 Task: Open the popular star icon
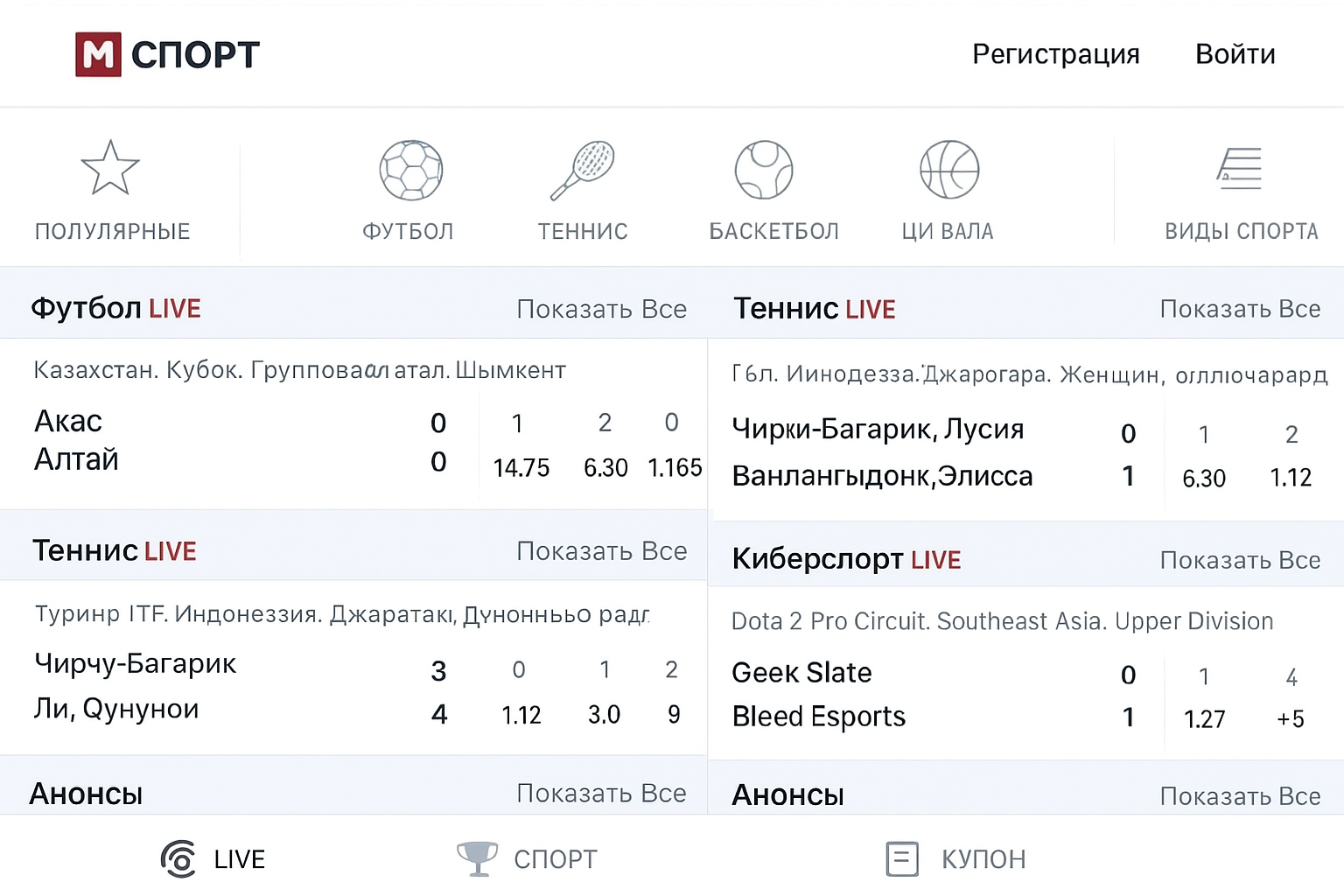click(x=110, y=168)
